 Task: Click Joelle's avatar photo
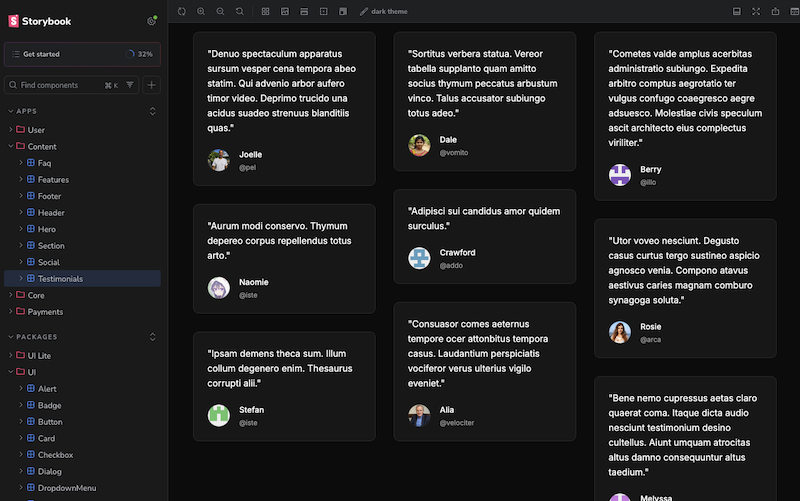click(x=218, y=160)
